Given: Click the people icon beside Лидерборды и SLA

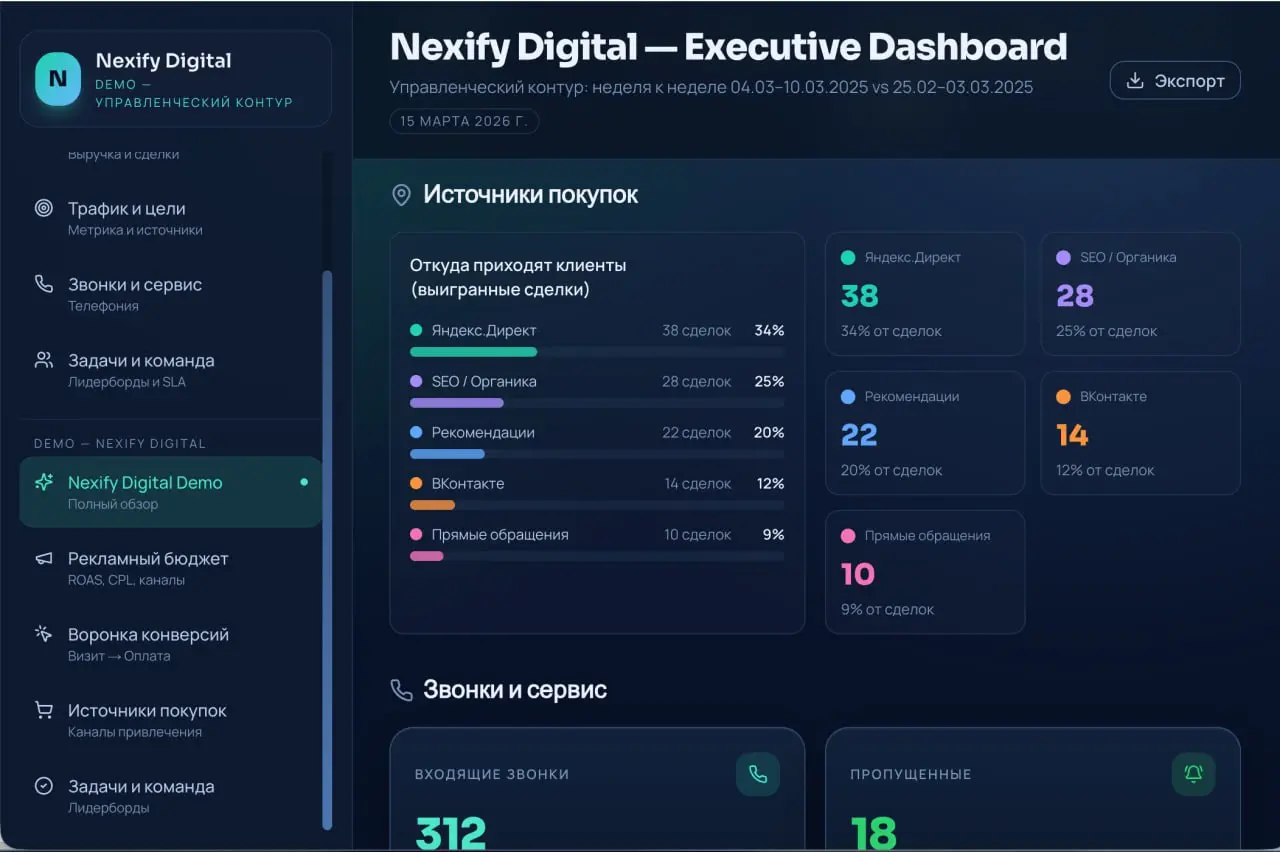Looking at the screenshot, I should click(x=44, y=360).
